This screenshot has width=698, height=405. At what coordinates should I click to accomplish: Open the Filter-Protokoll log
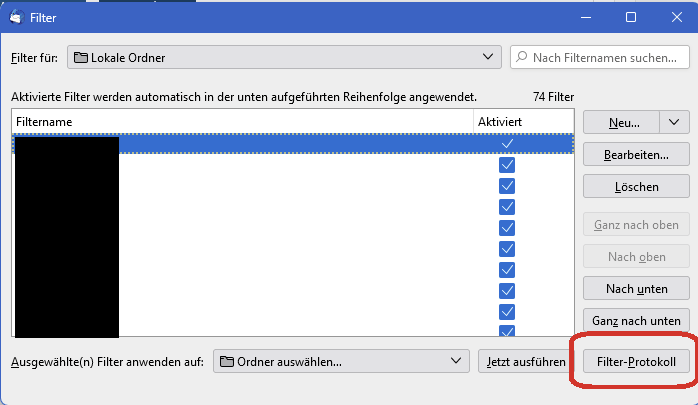pyautogui.click(x=636, y=361)
